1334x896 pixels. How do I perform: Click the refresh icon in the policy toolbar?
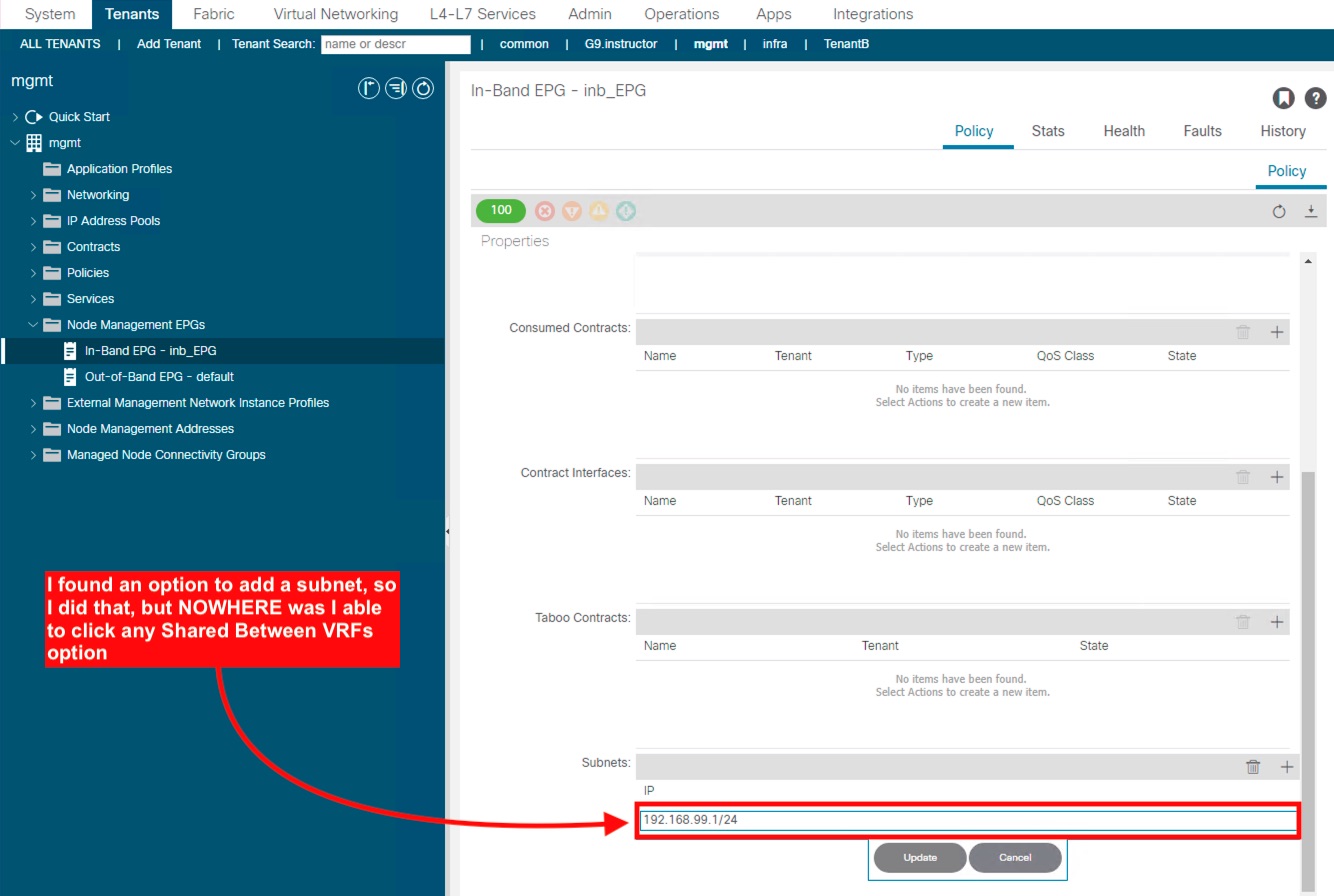coord(1279,211)
